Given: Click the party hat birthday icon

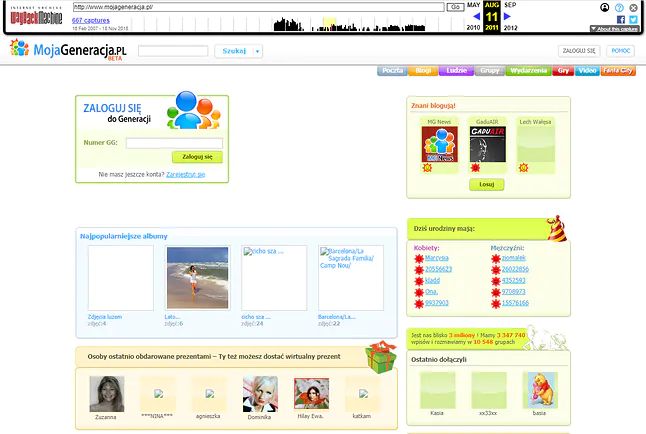Looking at the screenshot, I should [557, 228].
